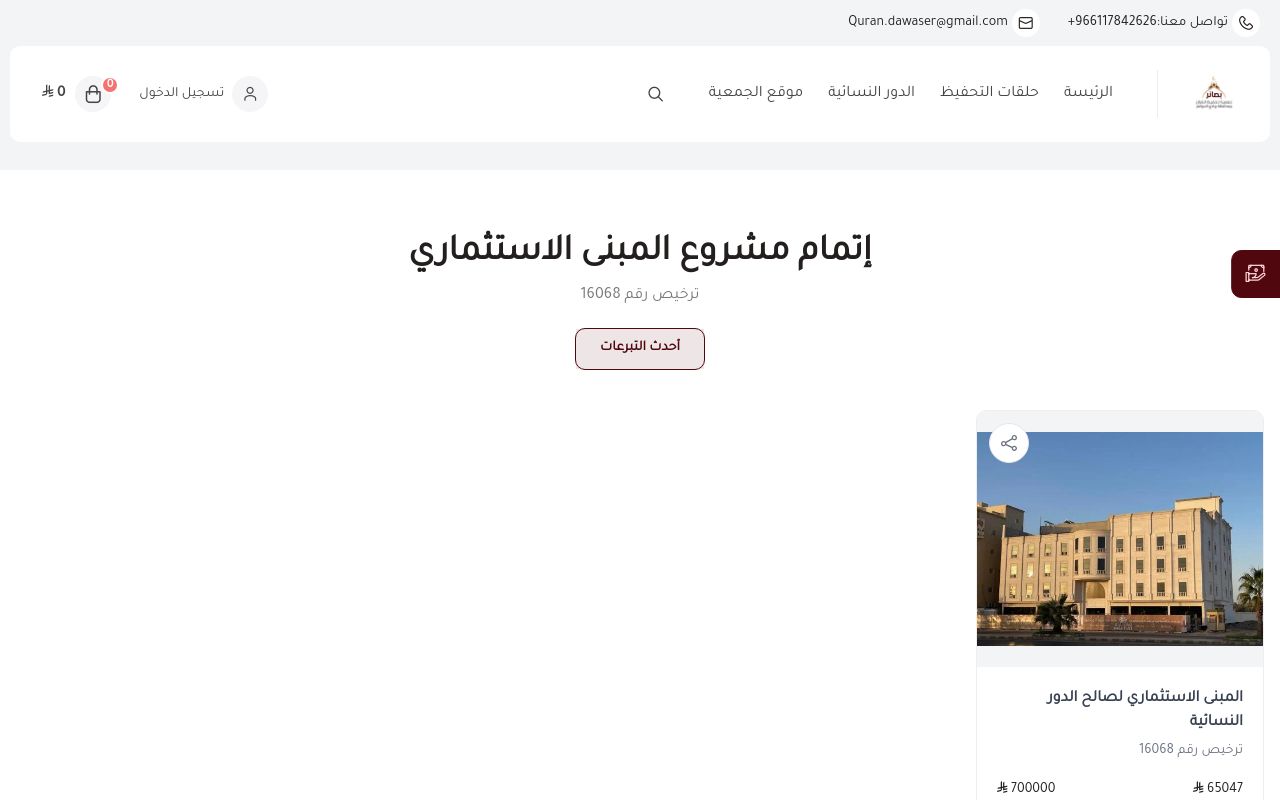Click the Quran.dawaser@gmail.com email address
Image resolution: width=1280 pixels, height=800 pixels.
pos(928,22)
